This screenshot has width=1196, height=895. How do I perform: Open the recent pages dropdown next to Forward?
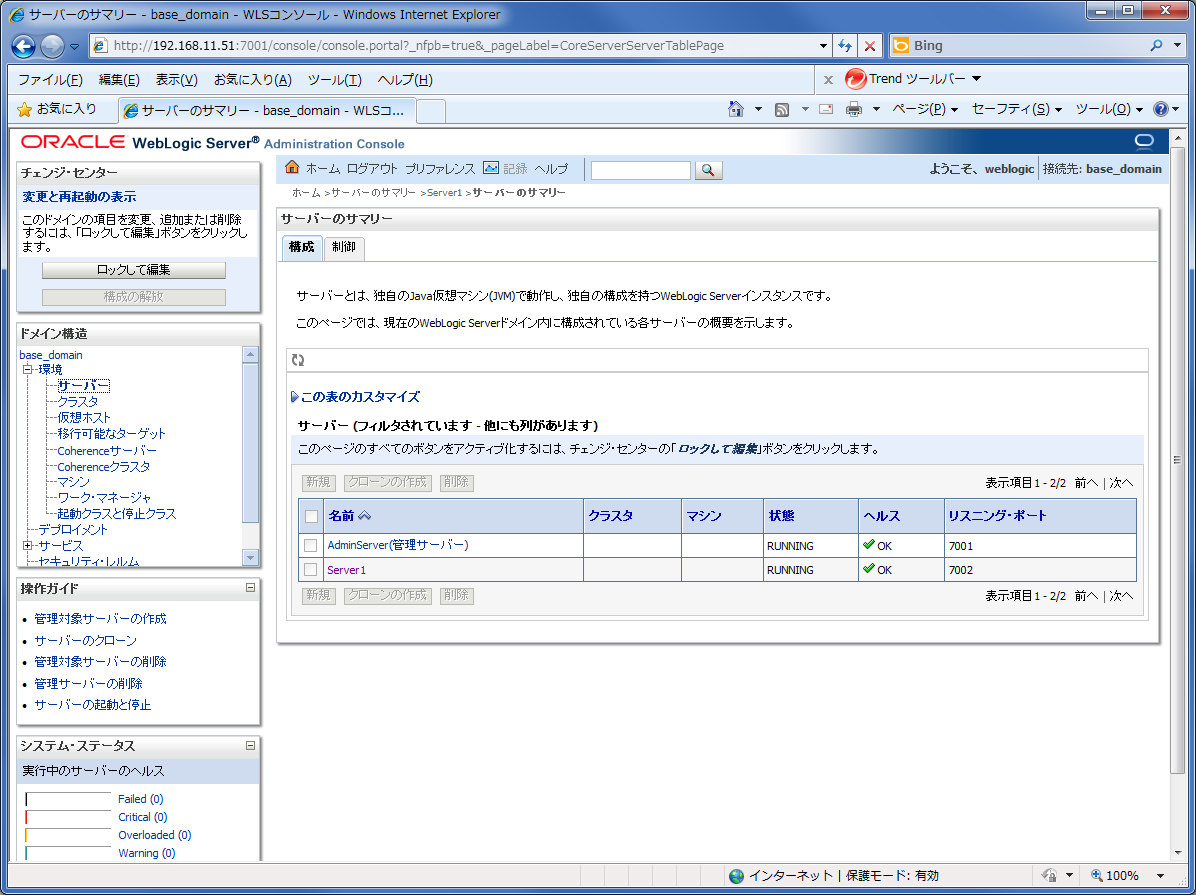74,47
